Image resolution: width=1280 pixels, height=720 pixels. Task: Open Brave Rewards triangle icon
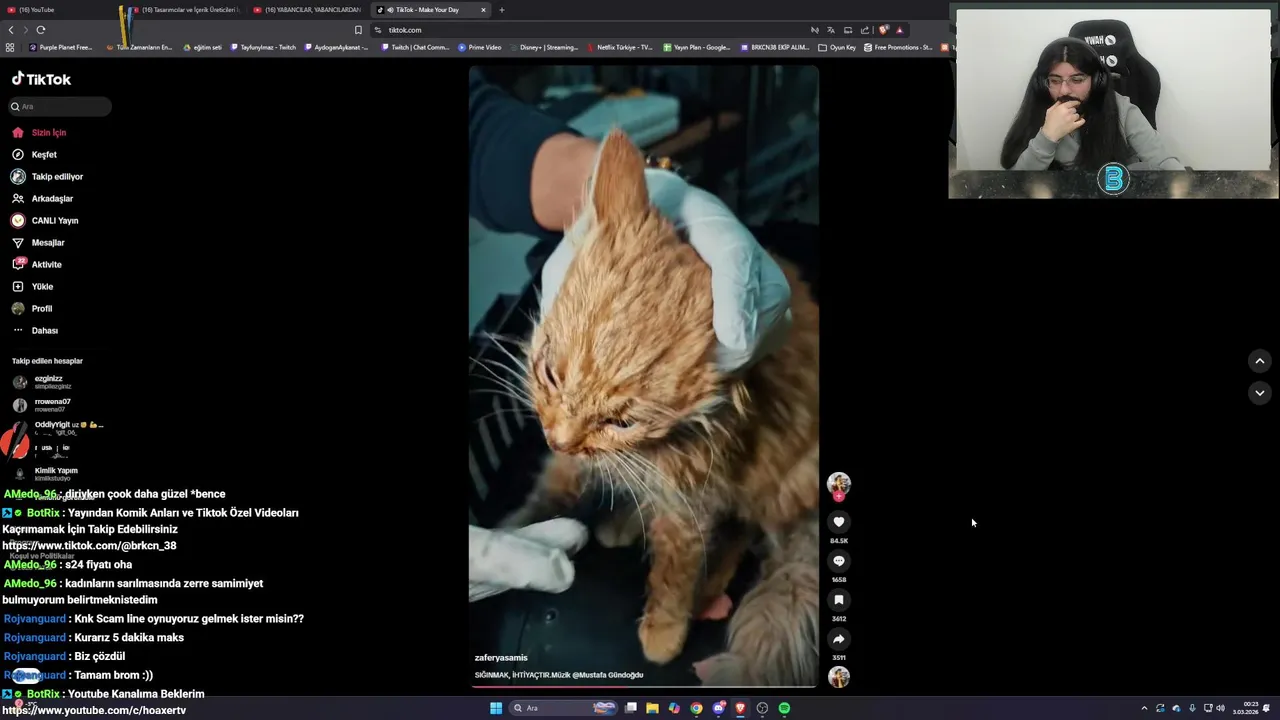pyautogui.click(x=899, y=30)
